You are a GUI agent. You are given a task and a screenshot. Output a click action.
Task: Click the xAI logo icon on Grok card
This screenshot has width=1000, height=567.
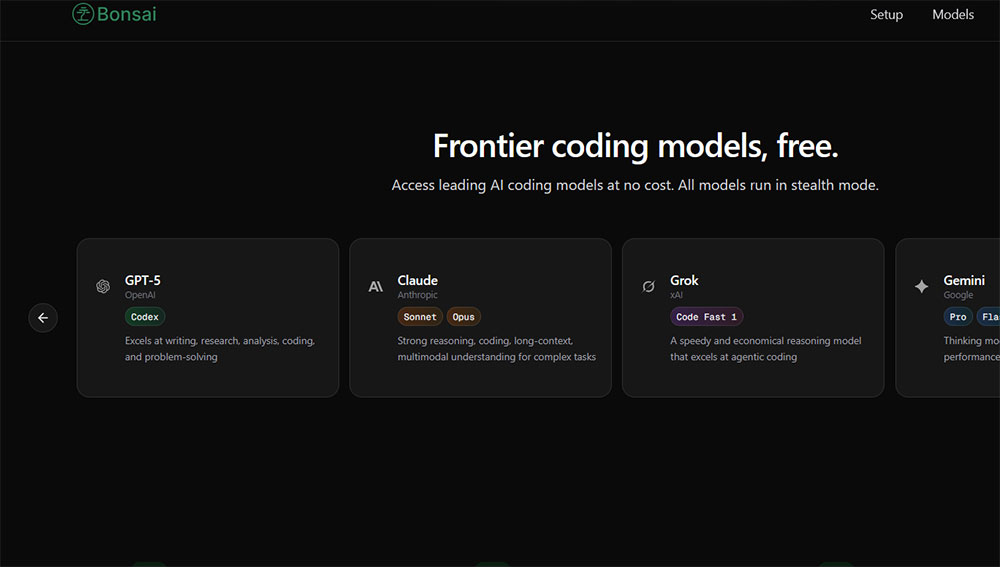click(649, 286)
